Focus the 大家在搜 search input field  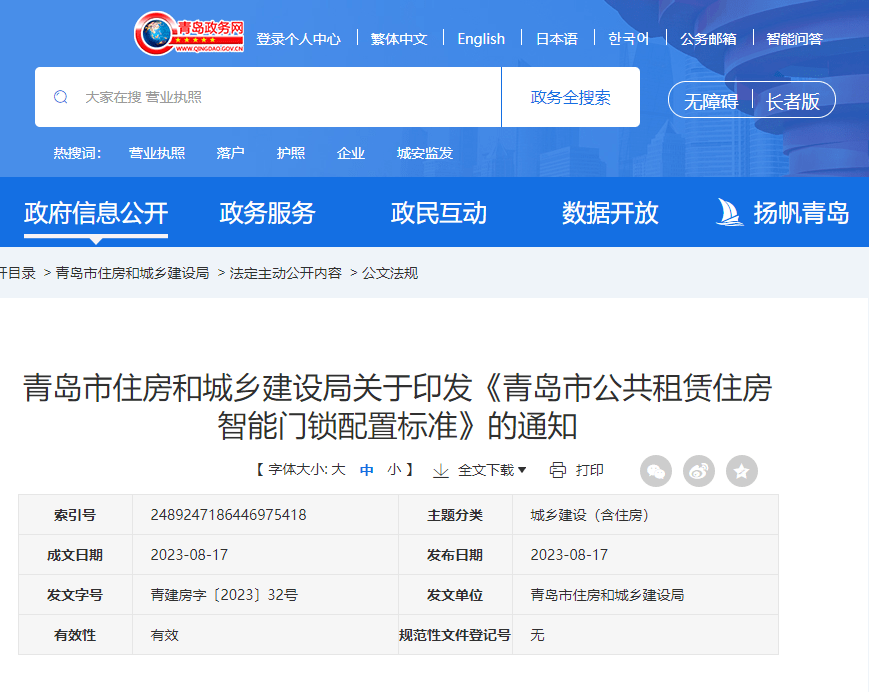tap(268, 98)
